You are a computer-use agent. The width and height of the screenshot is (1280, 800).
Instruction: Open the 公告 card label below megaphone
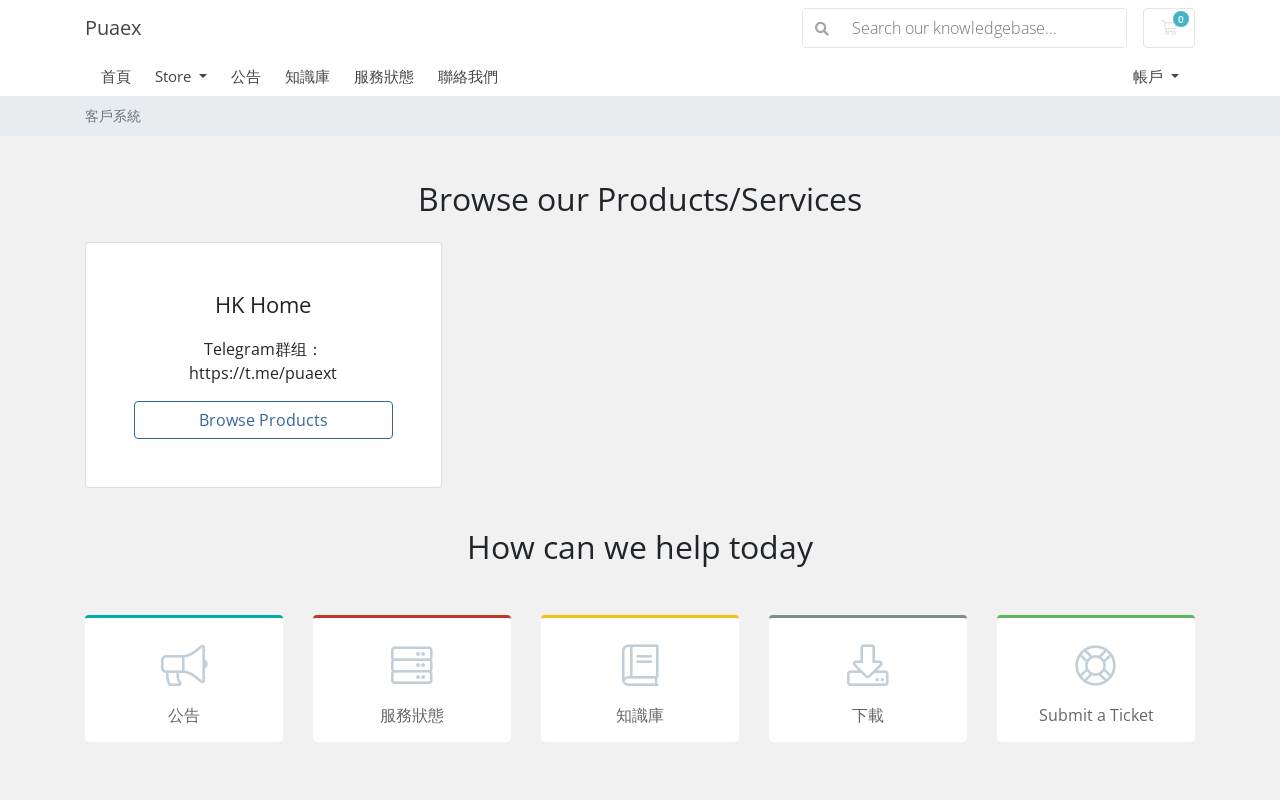pyautogui.click(x=184, y=715)
